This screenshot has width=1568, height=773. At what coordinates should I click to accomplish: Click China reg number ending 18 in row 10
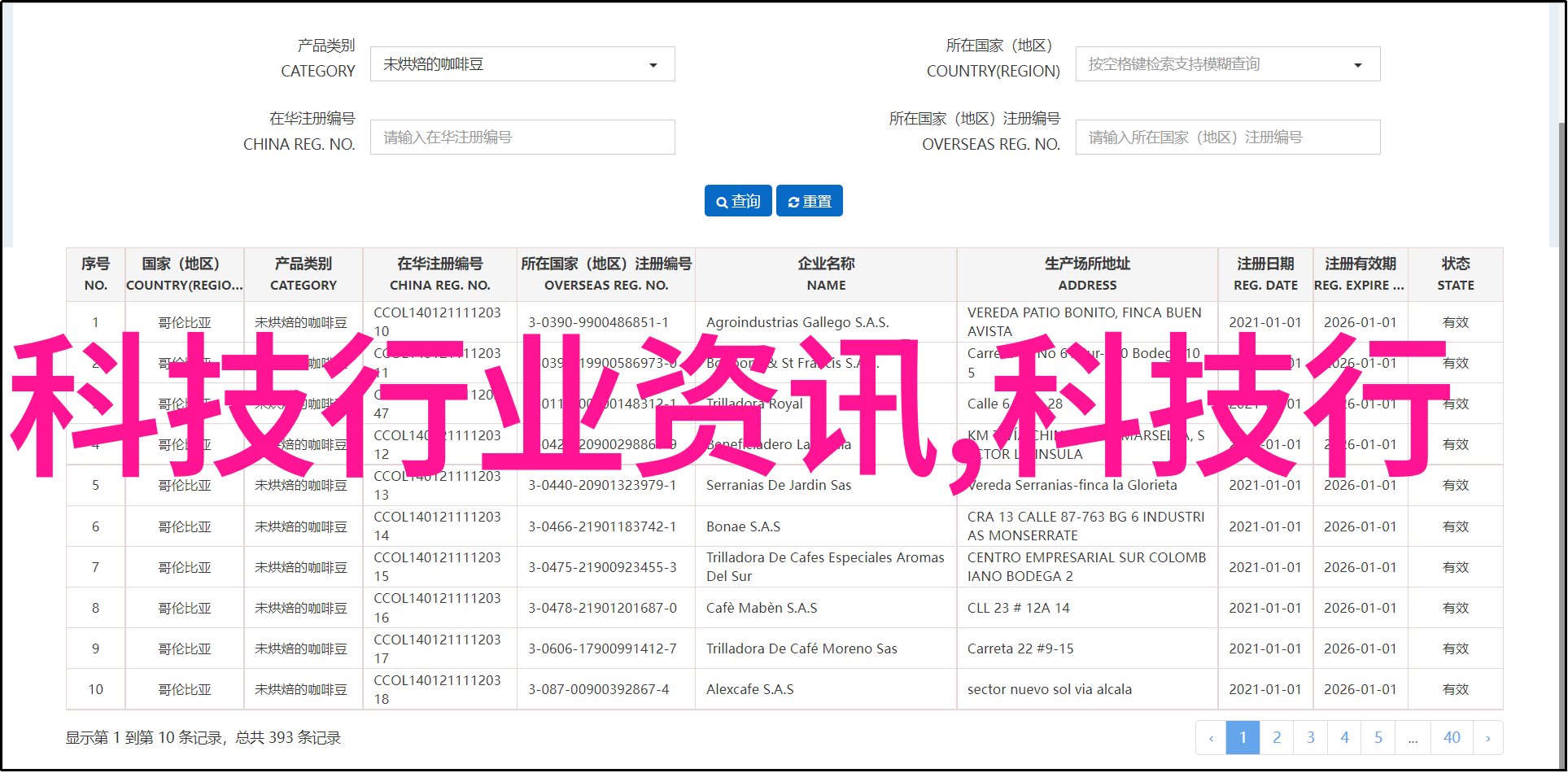(437, 689)
